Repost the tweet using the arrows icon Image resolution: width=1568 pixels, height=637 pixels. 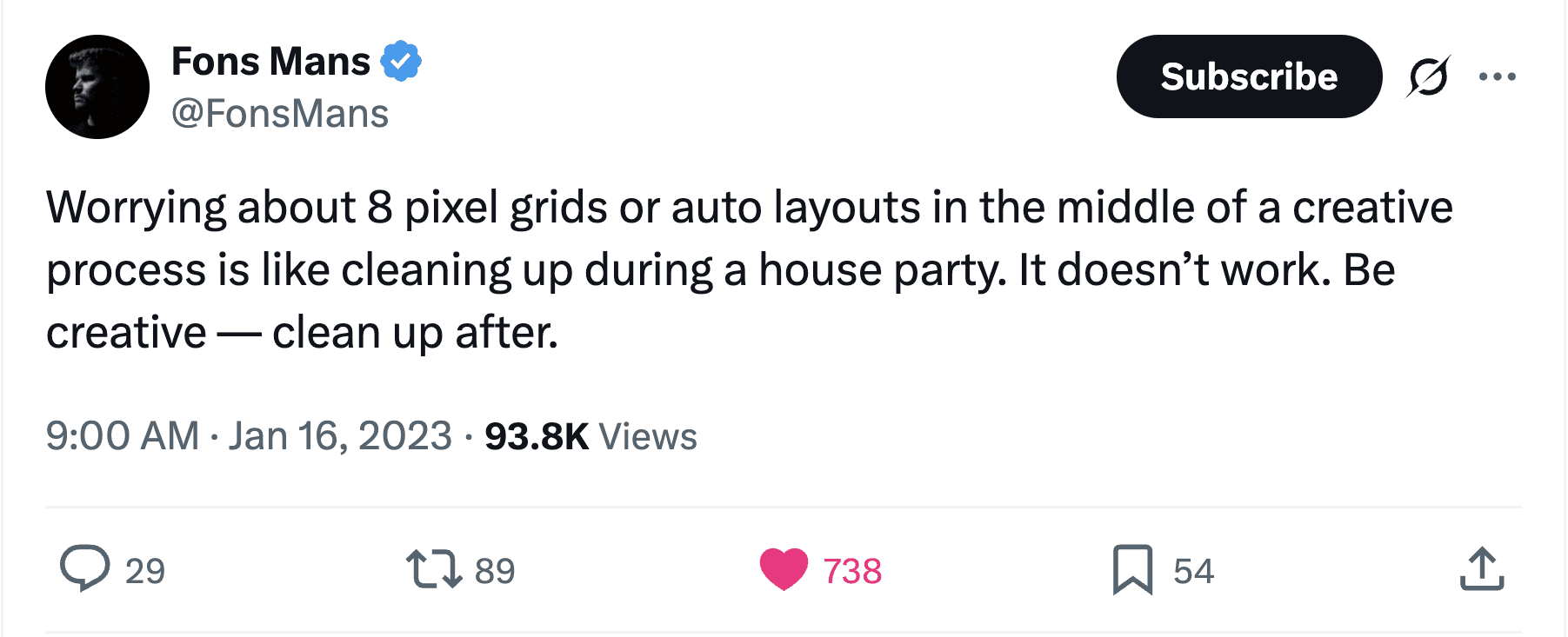click(434, 569)
